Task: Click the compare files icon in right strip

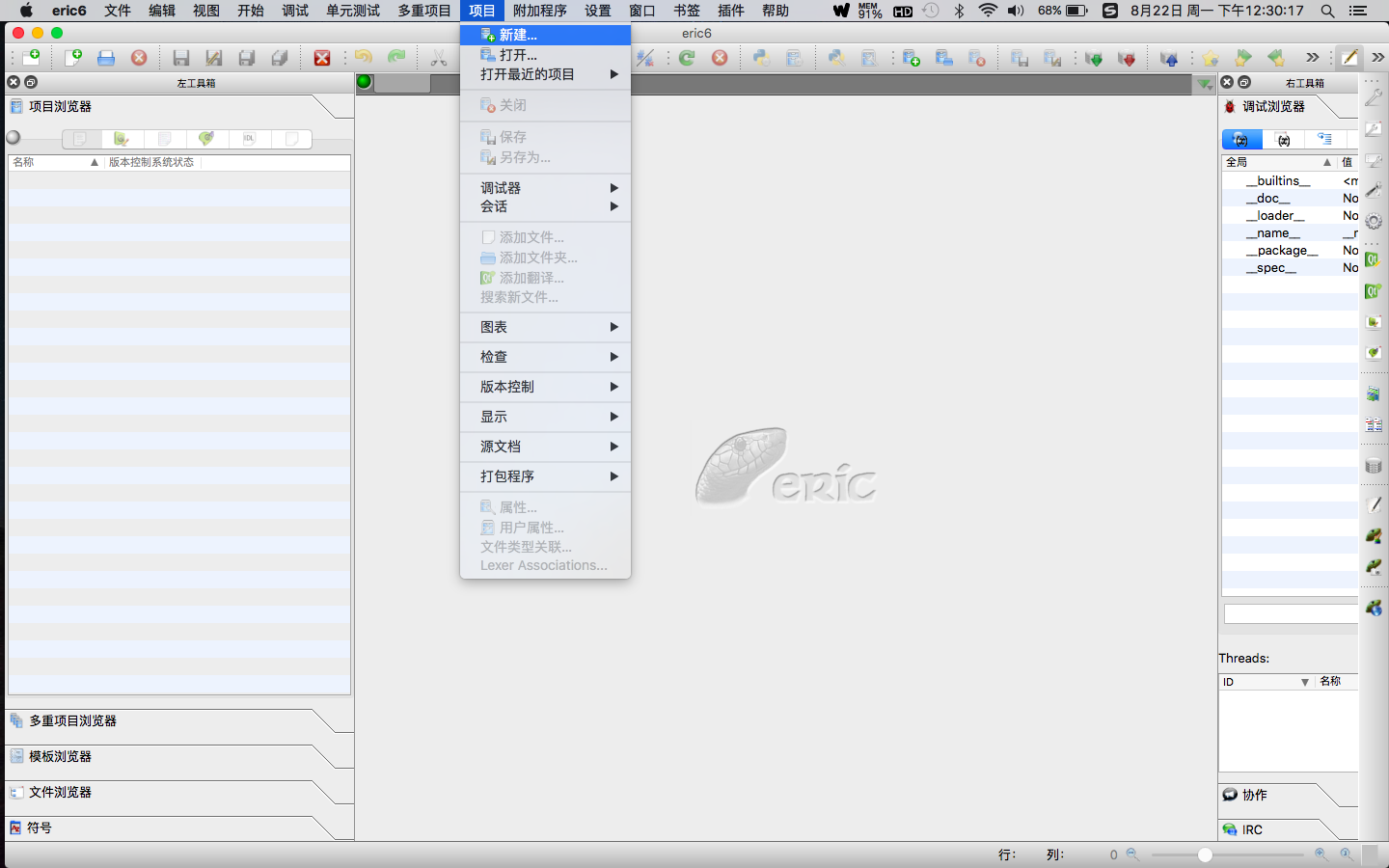Action: (x=1374, y=424)
